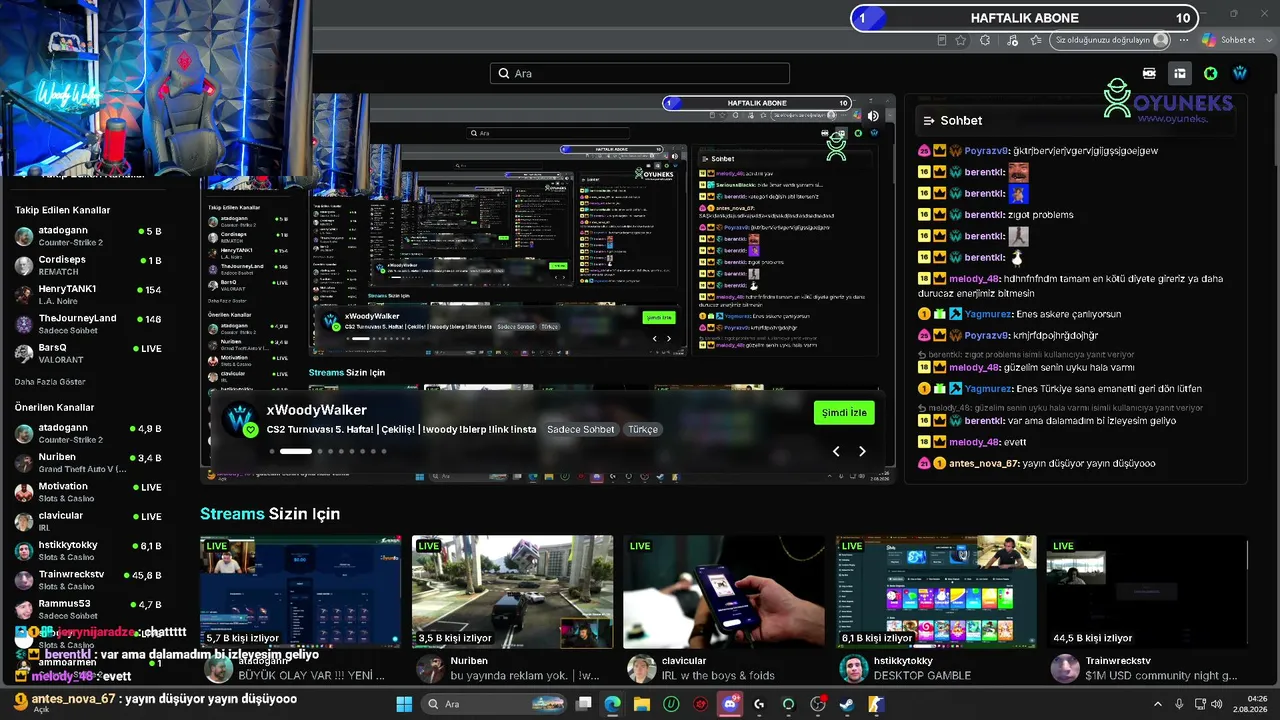Open Trainwreckstv's stream thumbnail

coord(1148,591)
